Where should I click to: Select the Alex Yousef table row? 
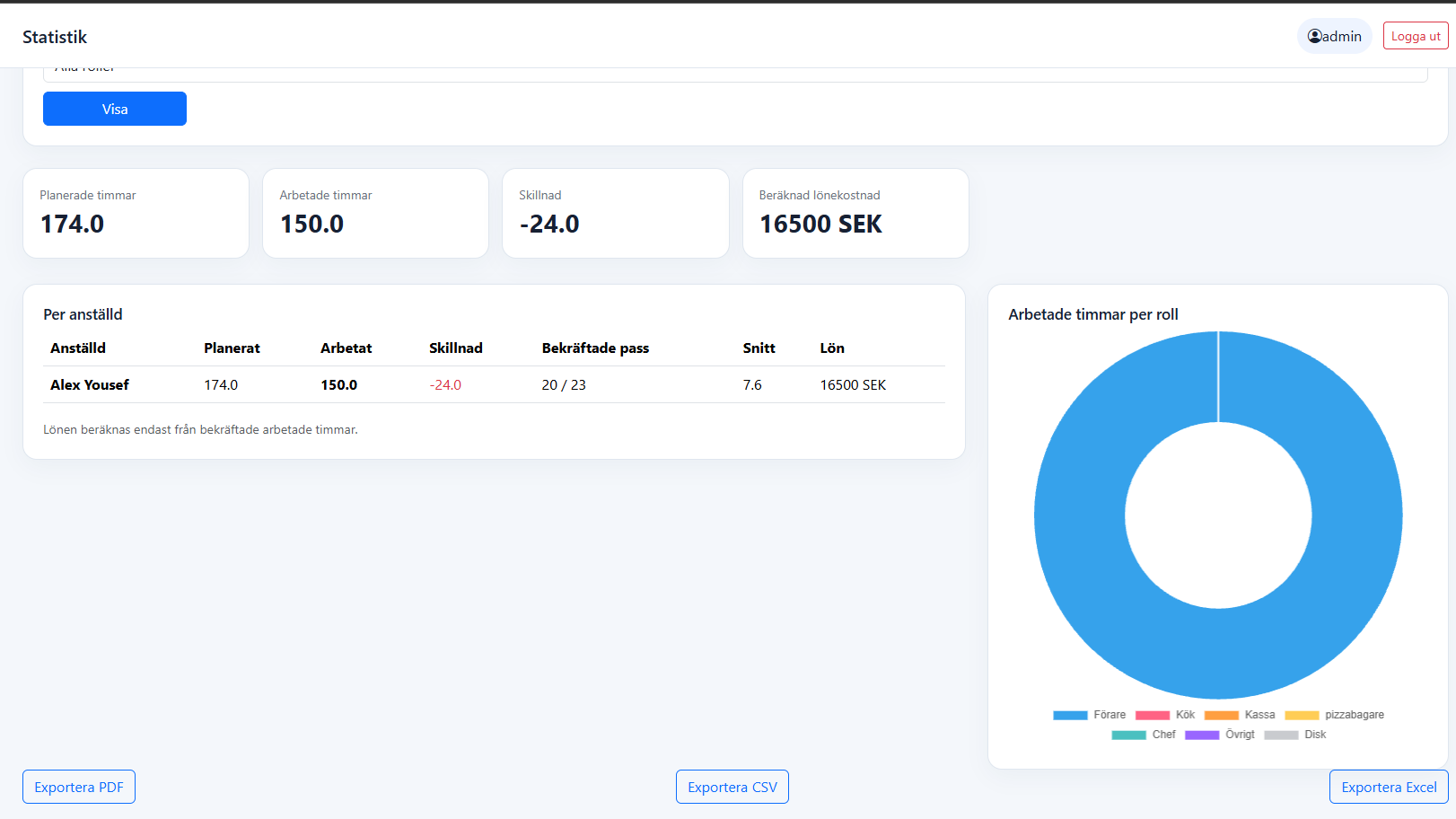(494, 384)
